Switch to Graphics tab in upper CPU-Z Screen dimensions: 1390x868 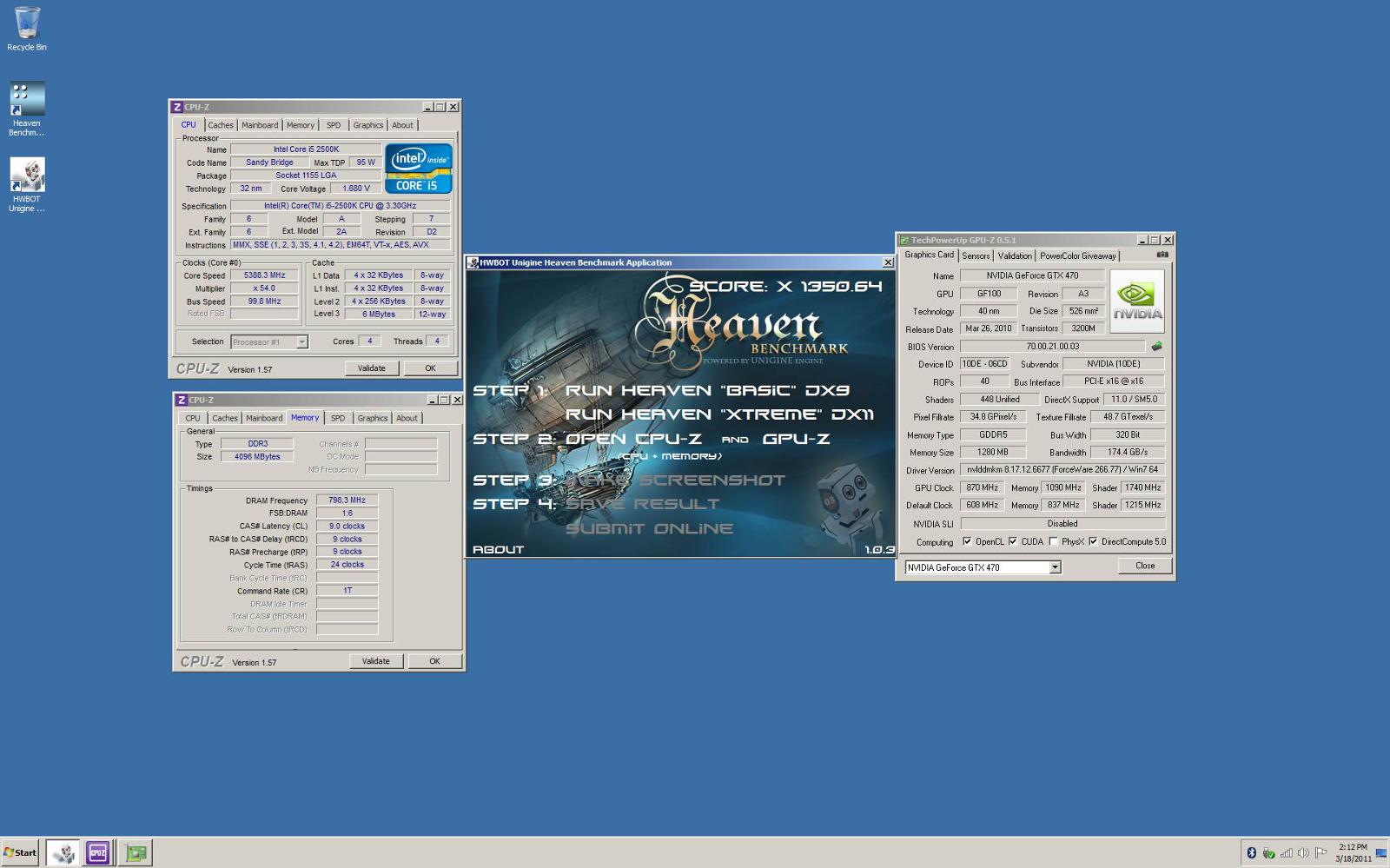[368, 125]
